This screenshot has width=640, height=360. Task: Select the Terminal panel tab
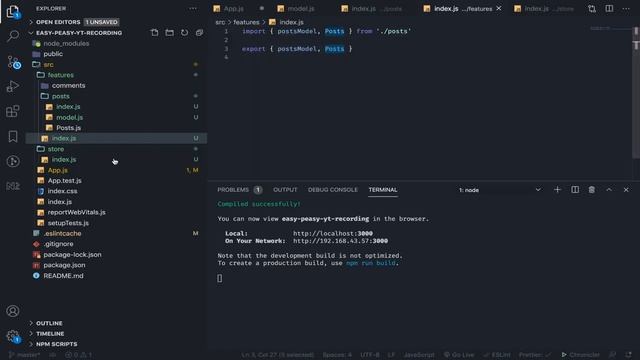point(382,190)
